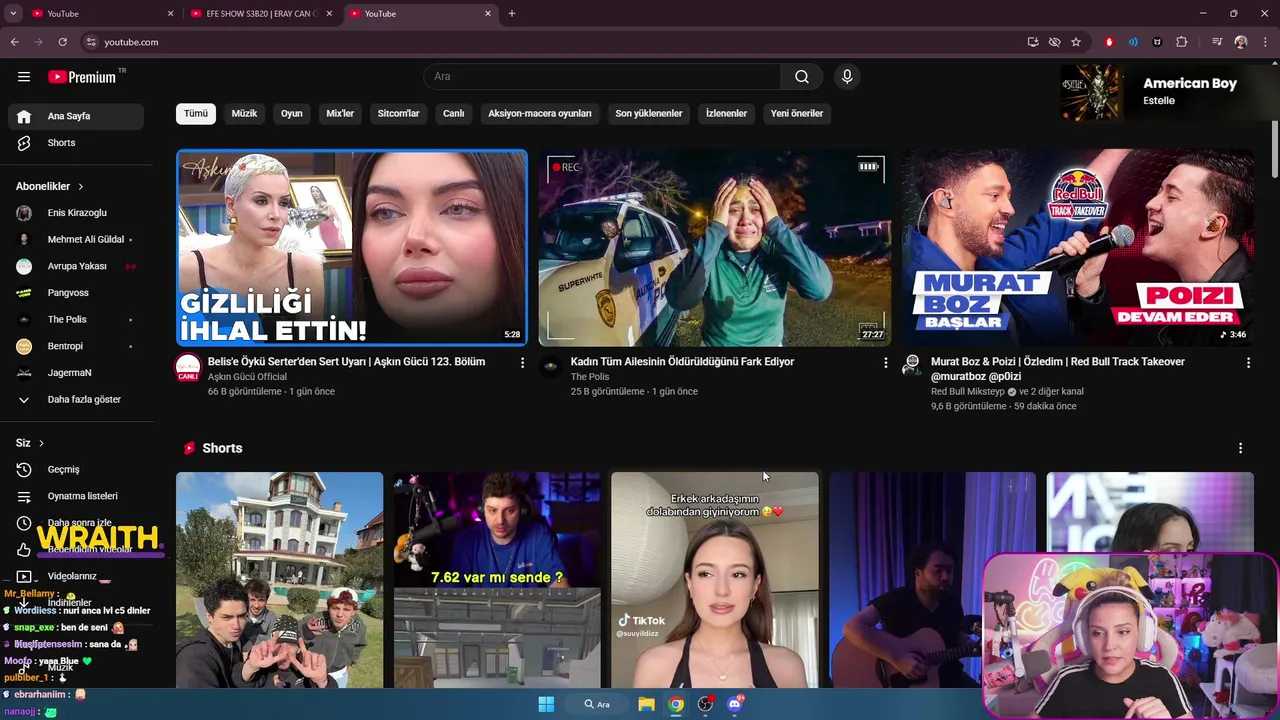The height and width of the screenshot is (720, 1280).
Task: Switch to EFE SHOW S3B20 browser tab
Action: tap(260, 14)
